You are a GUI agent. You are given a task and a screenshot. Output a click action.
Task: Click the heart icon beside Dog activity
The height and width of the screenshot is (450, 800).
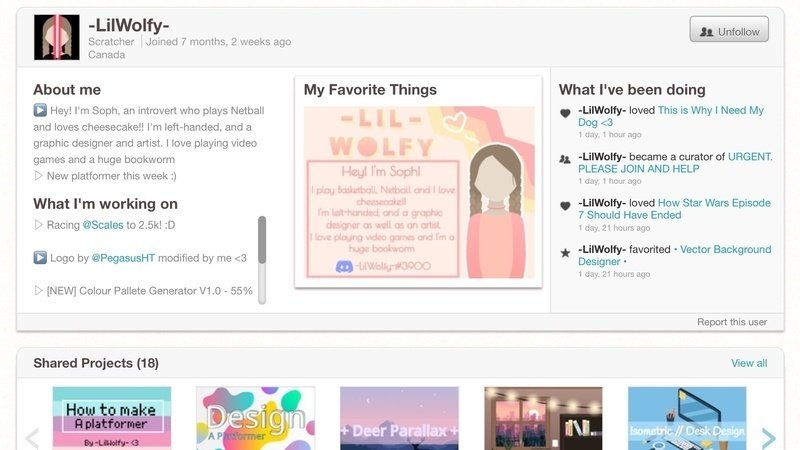565,113
